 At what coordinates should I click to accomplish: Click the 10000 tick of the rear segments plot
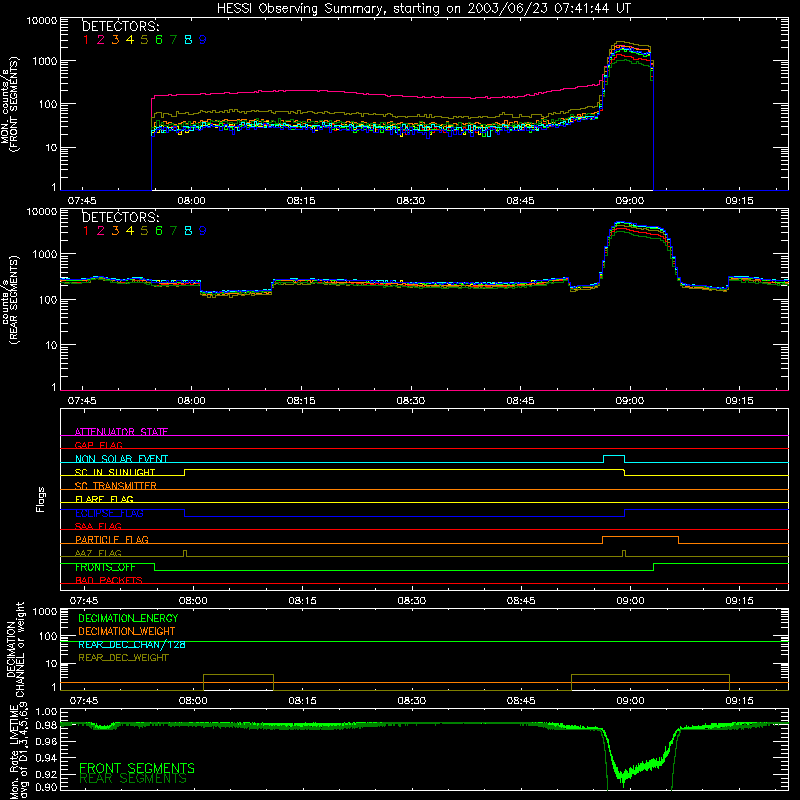tap(42, 212)
